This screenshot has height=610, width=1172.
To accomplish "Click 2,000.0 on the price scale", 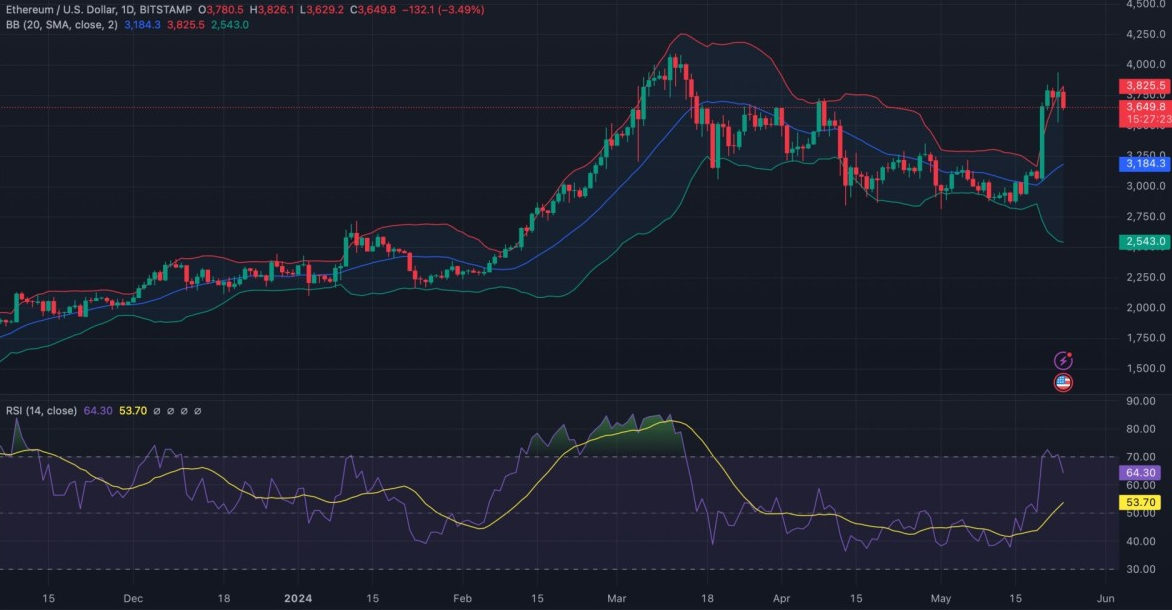I will [1146, 307].
